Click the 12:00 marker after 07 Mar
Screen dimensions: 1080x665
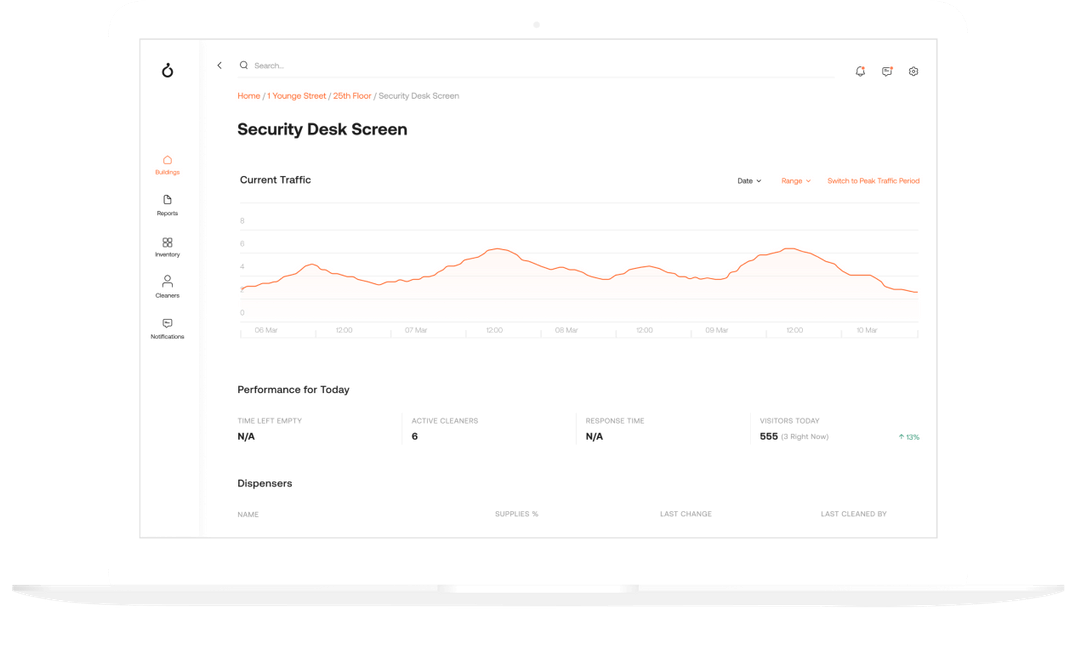coord(495,330)
